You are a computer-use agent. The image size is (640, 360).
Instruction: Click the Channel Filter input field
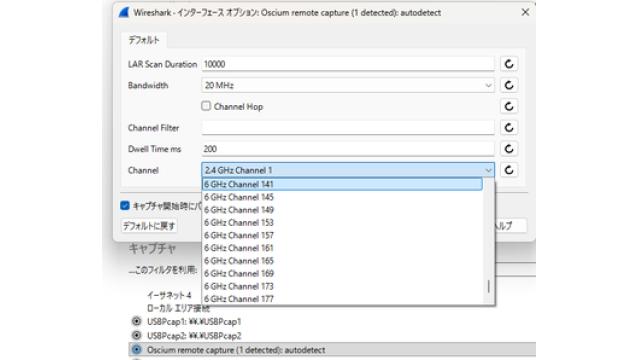pos(348,128)
